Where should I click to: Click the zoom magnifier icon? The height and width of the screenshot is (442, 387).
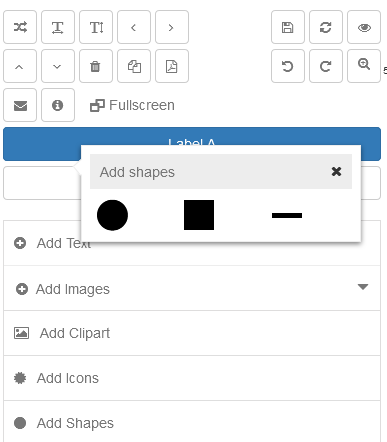point(364,66)
